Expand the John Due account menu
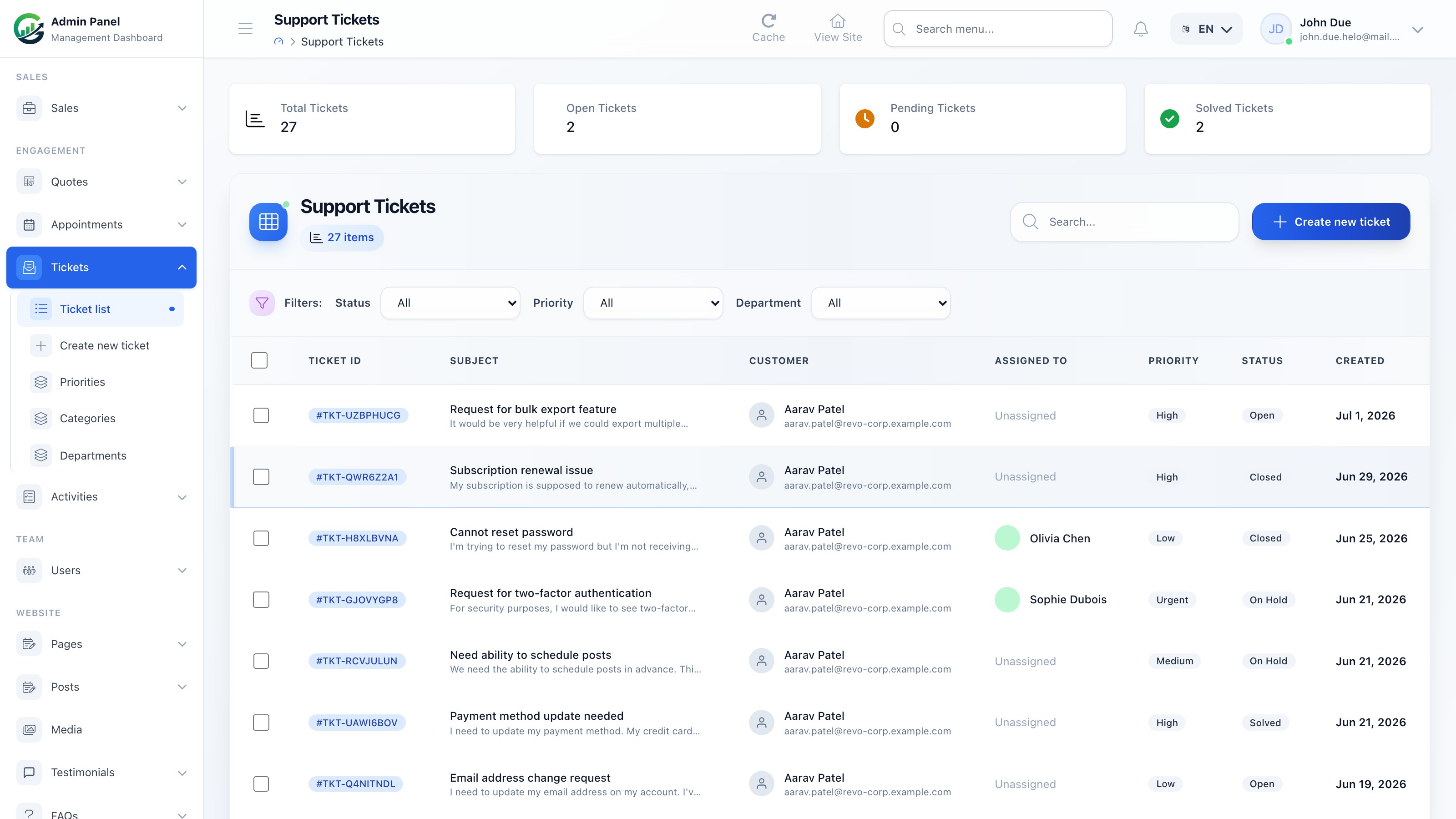 click(x=1417, y=30)
